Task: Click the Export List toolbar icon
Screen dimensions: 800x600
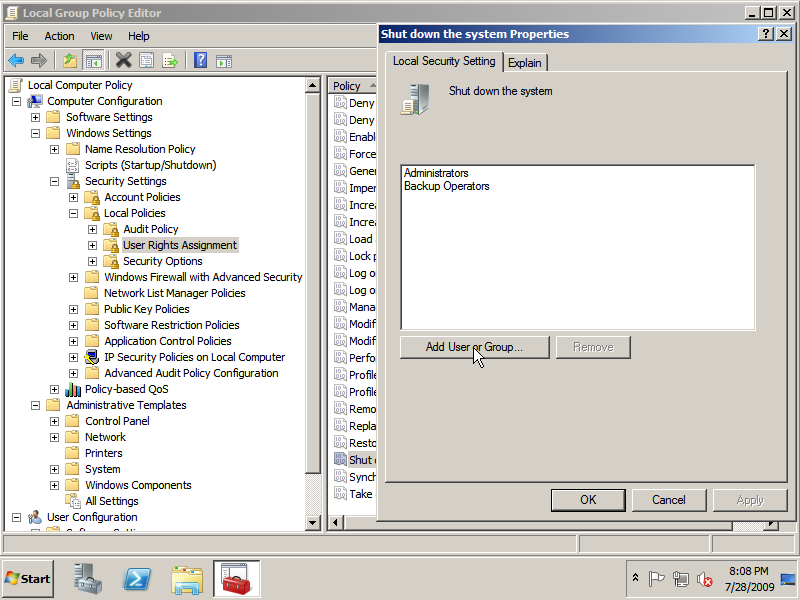Action: 170,61
